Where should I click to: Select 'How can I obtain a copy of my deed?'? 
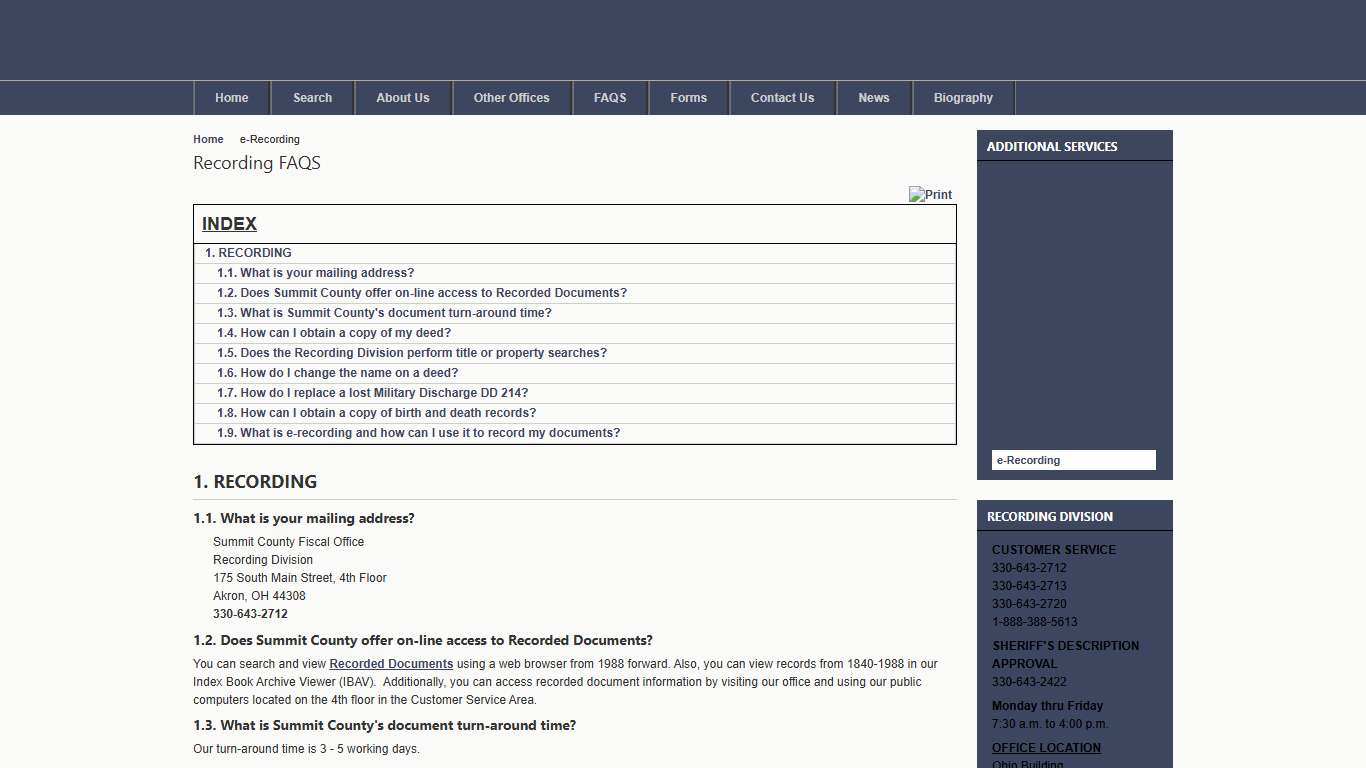tap(335, 332)
